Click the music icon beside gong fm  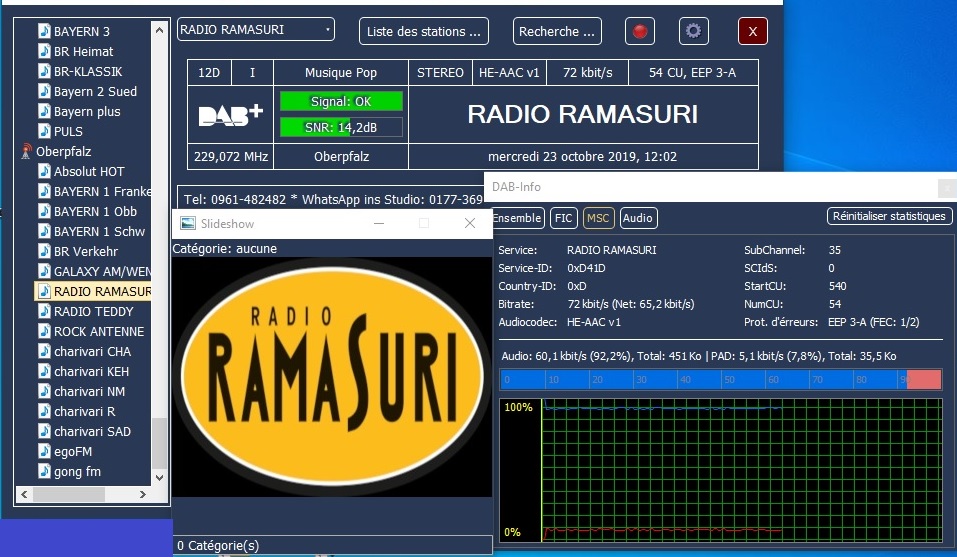(x=44, y=472)
